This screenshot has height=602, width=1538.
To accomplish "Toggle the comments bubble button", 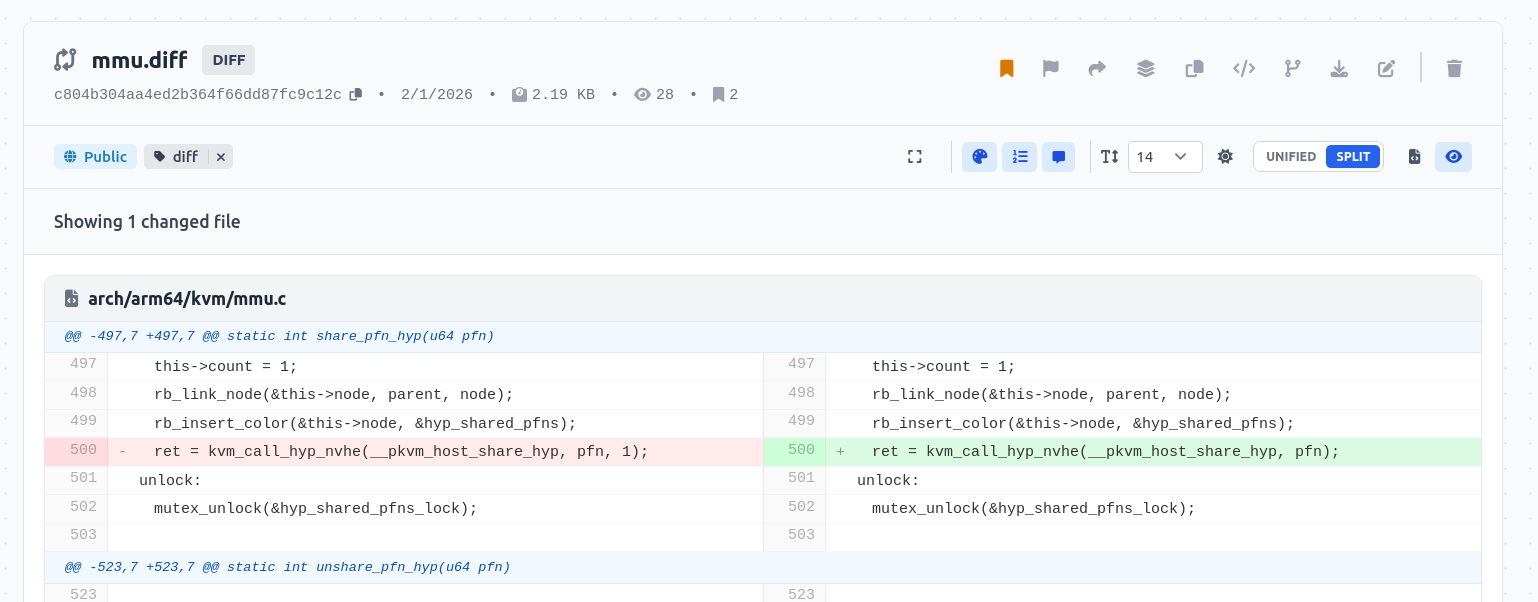I will click(1059, 157).
